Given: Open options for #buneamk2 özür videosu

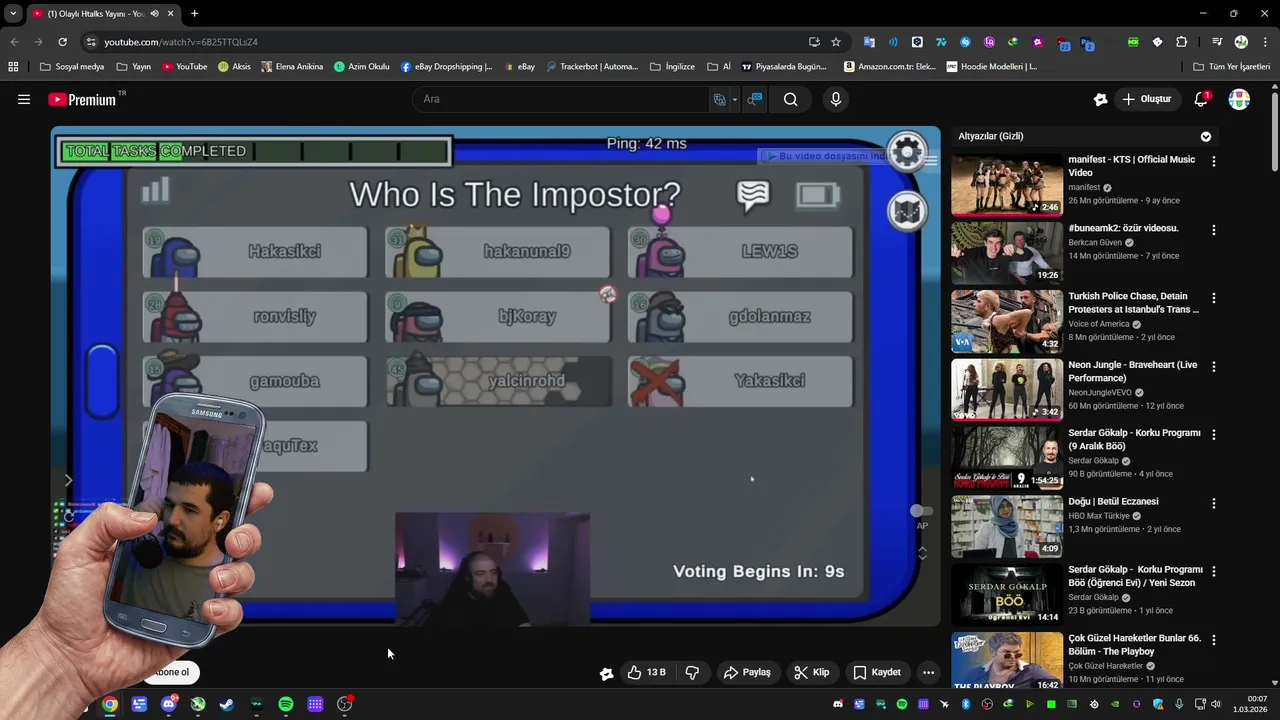Looking at the screenshot, I should [x=1214, y=230].
